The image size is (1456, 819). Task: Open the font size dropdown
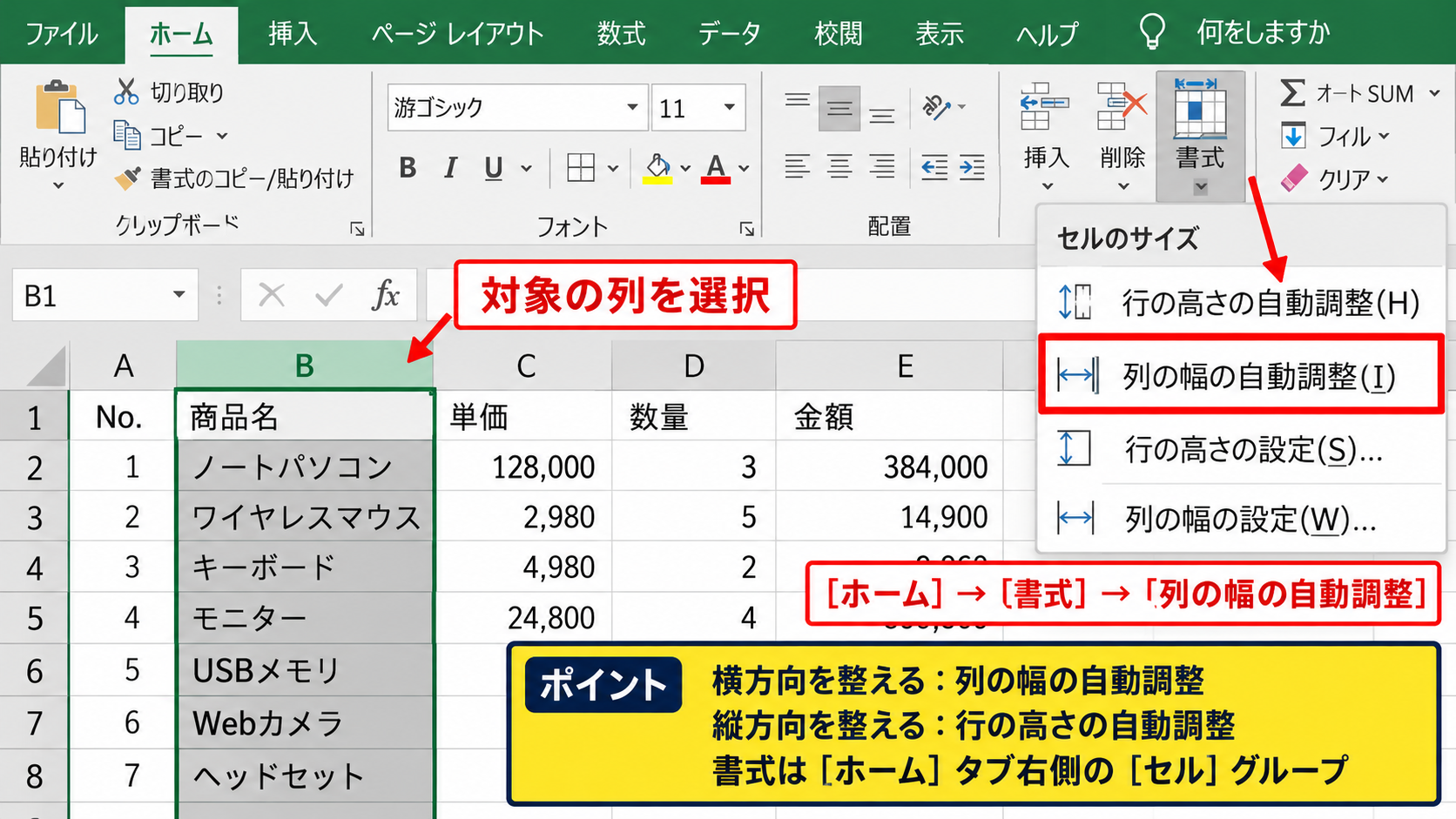pos(729,107)
